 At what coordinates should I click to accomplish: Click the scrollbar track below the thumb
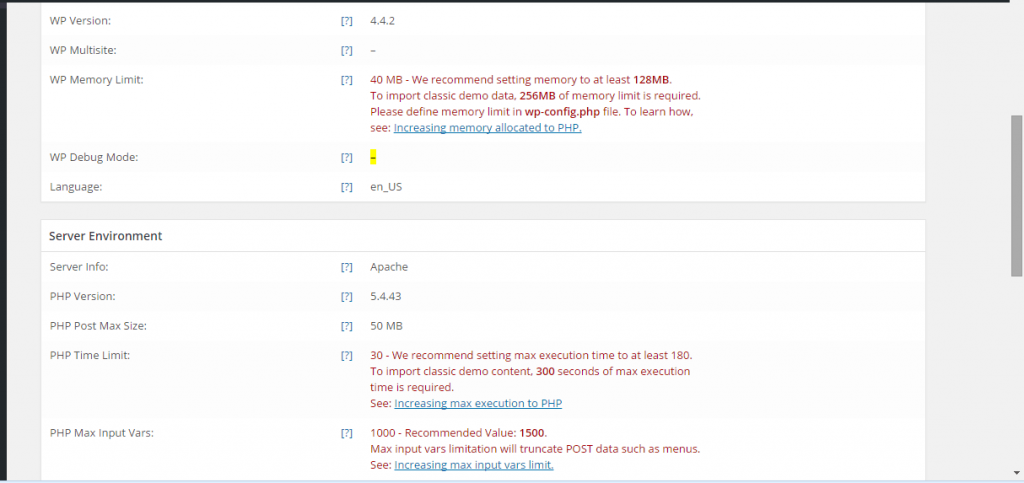(x=1016, y=380)
